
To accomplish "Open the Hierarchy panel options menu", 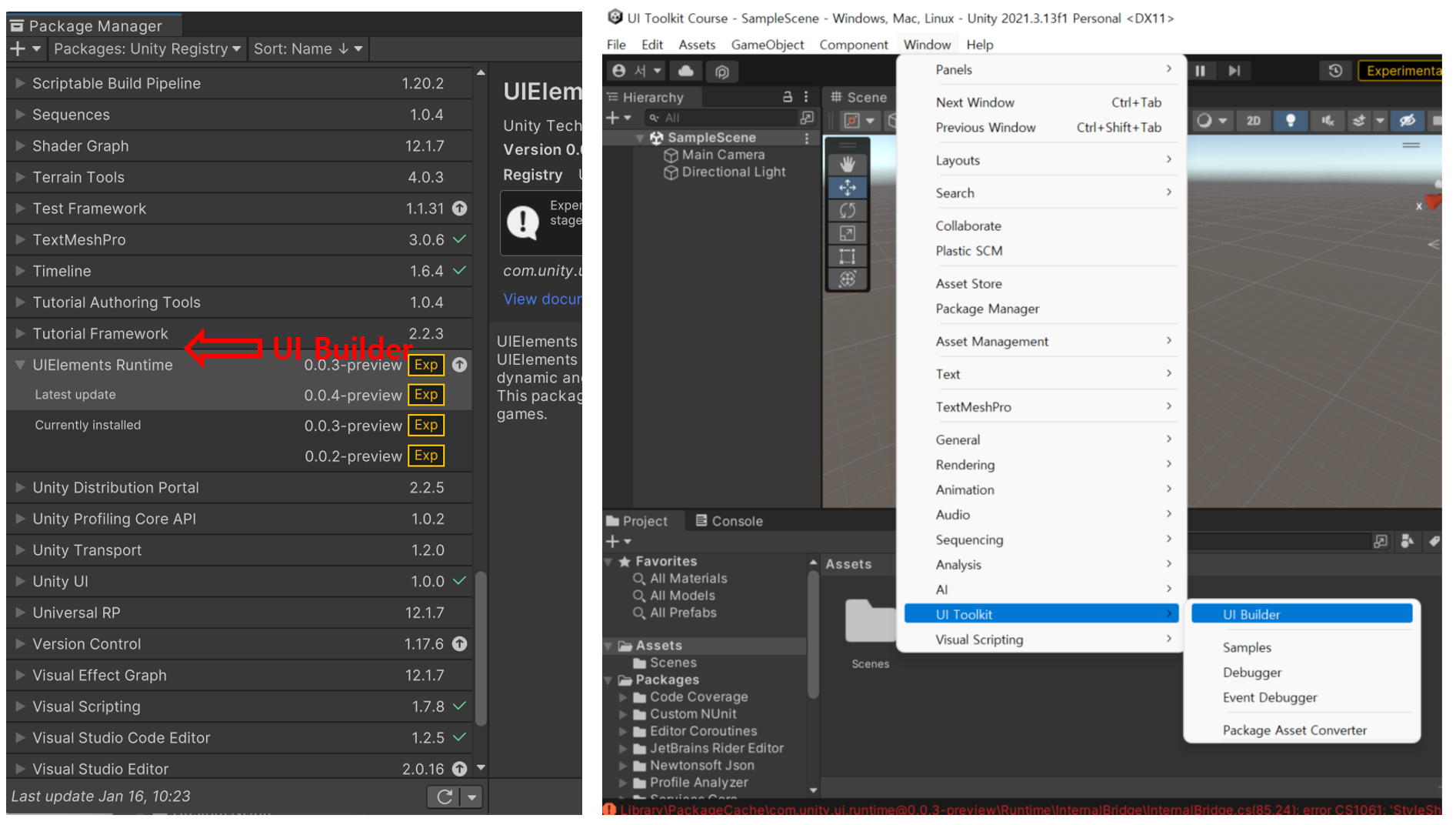I will (x=806, y=97).
